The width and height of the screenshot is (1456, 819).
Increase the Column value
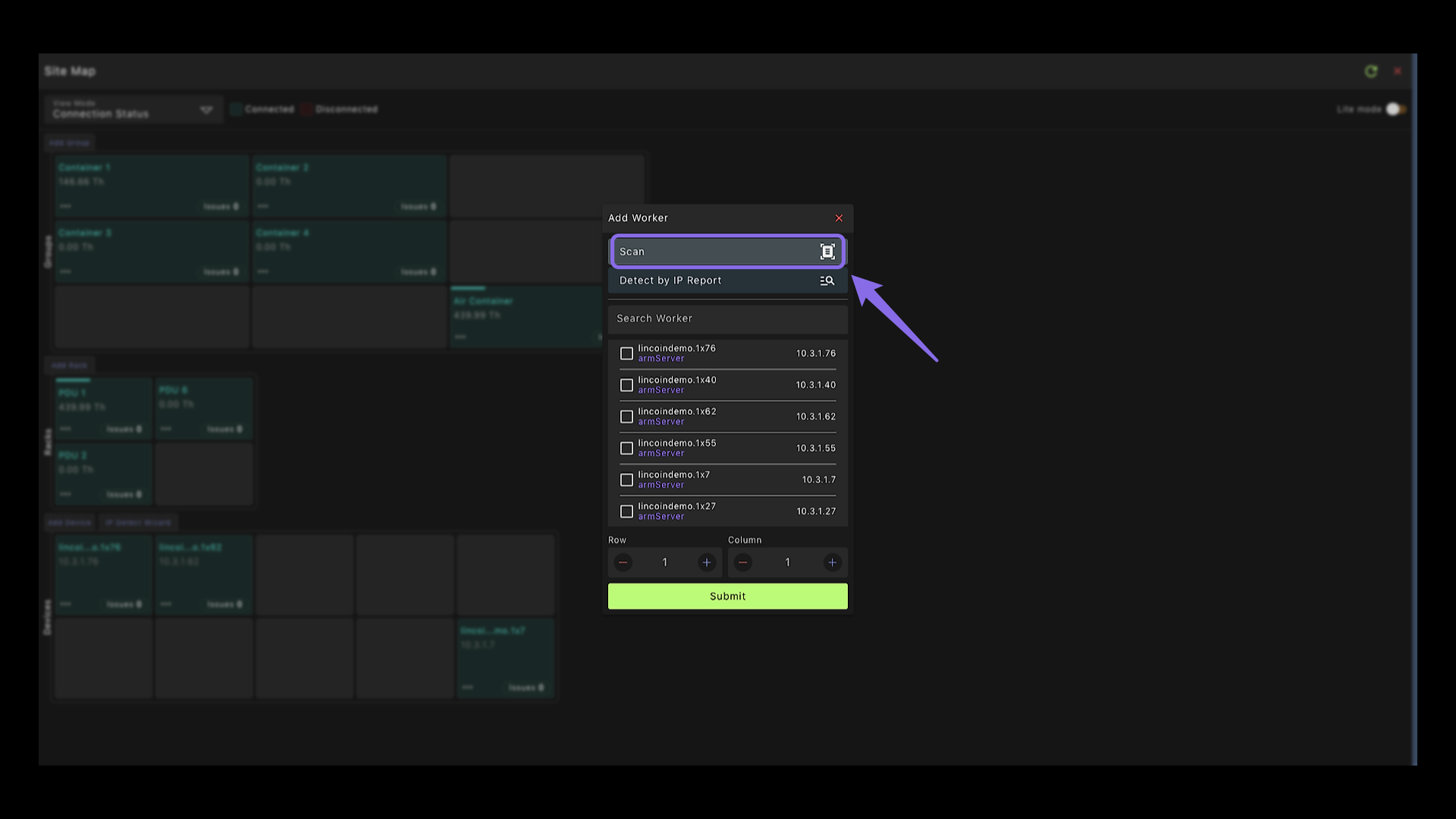[832, 563]
